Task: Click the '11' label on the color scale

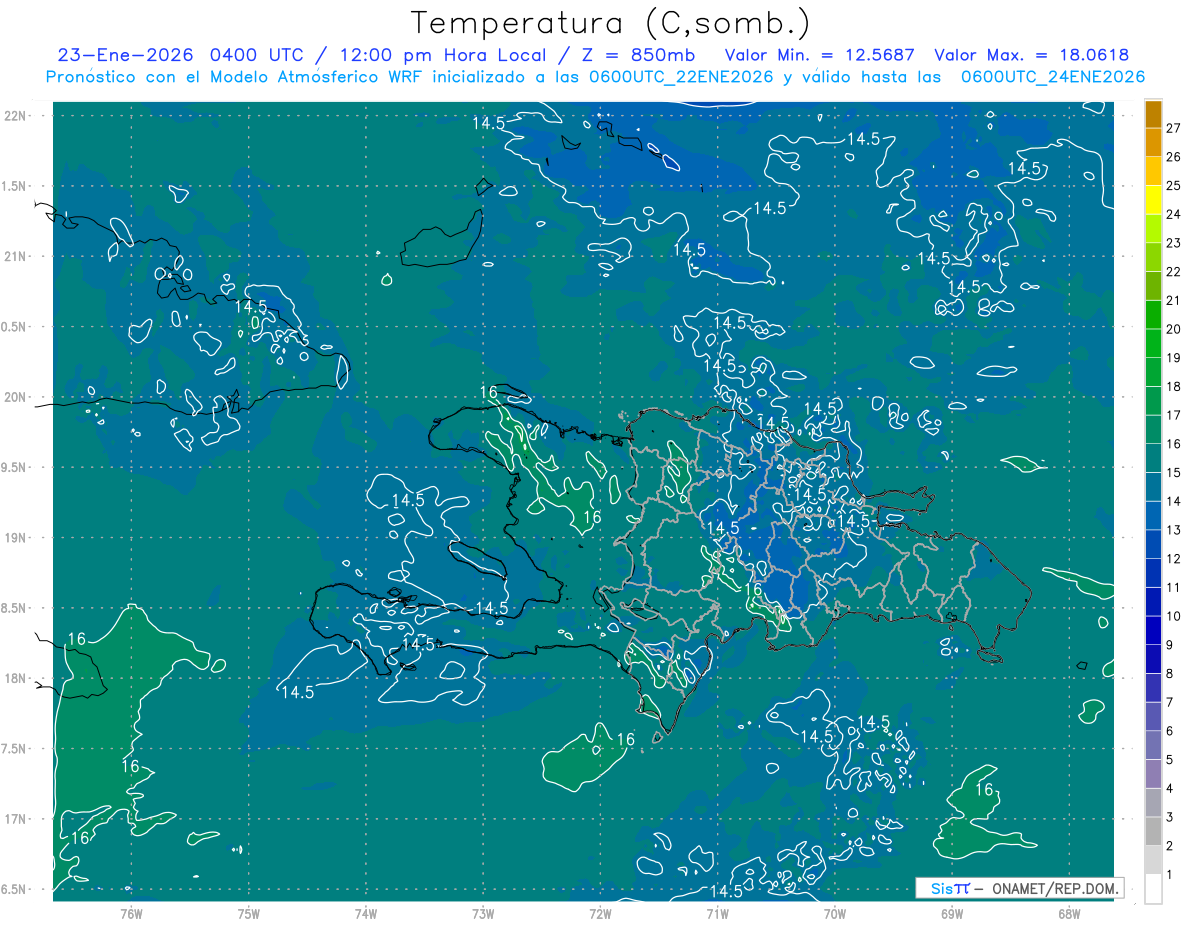Action: 1173,587
